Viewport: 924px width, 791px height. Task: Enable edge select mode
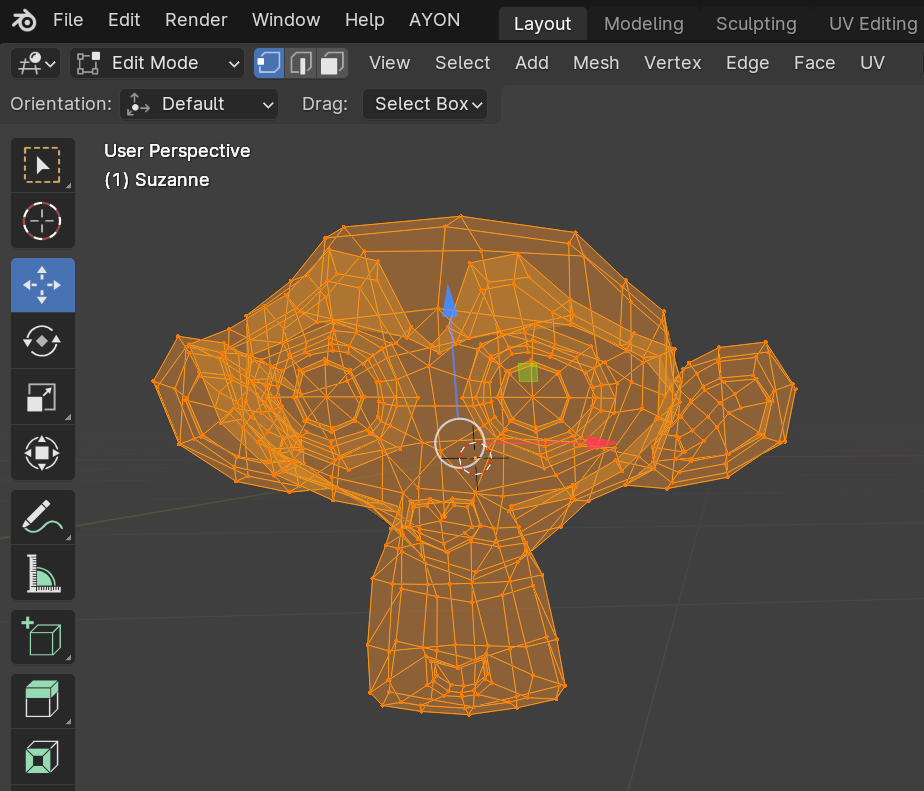[301, 63]
